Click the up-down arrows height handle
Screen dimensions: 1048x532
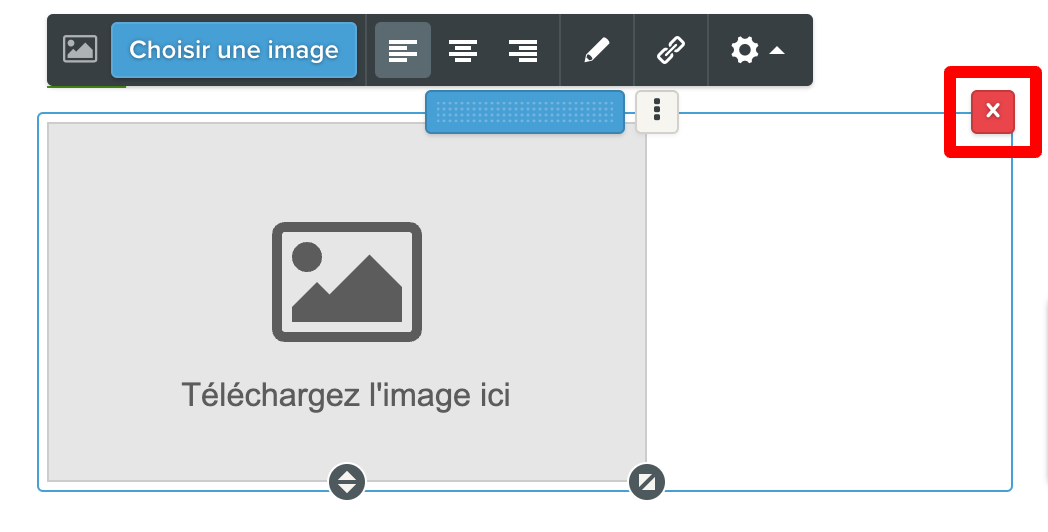(347, 481)
